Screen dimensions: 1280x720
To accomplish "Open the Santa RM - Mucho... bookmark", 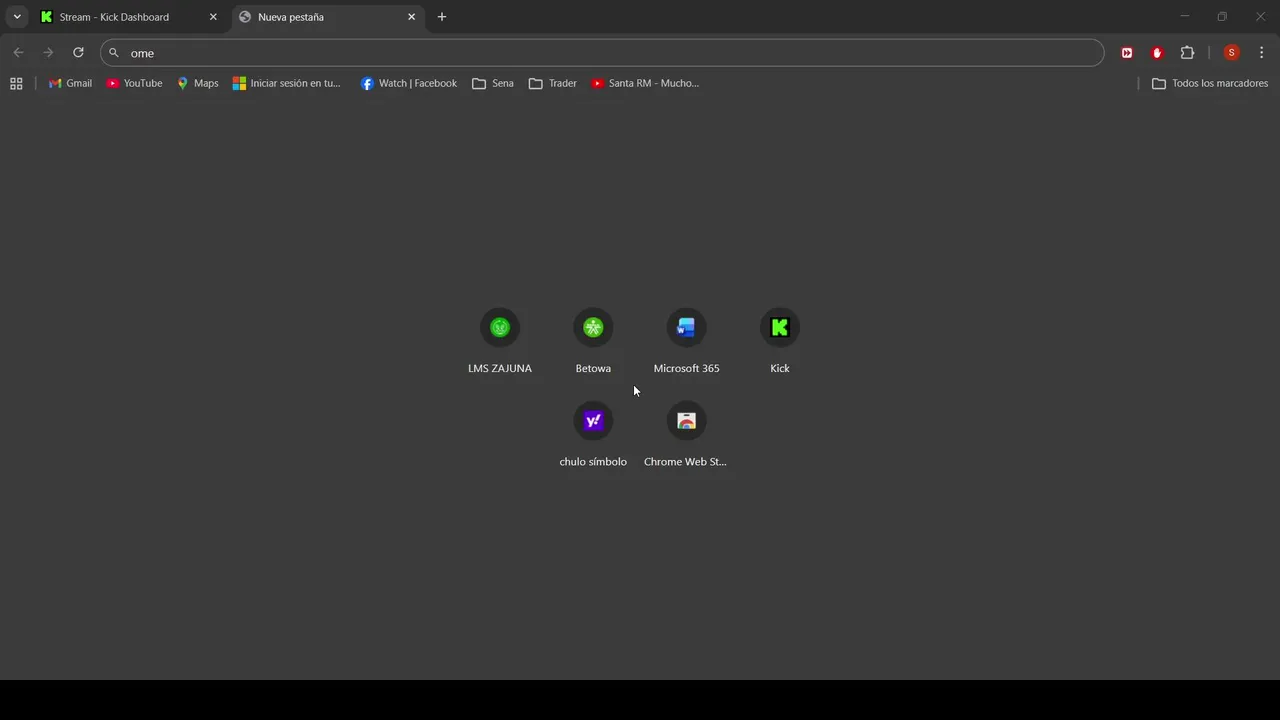I will tap(645, 83).
